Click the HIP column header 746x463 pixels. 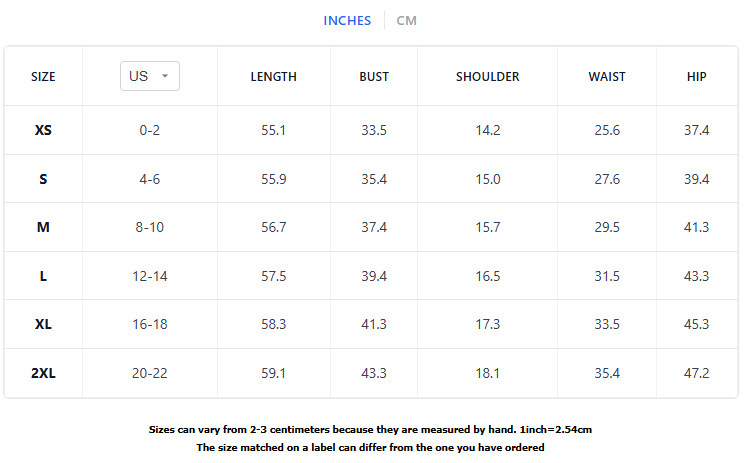point(696,77)
